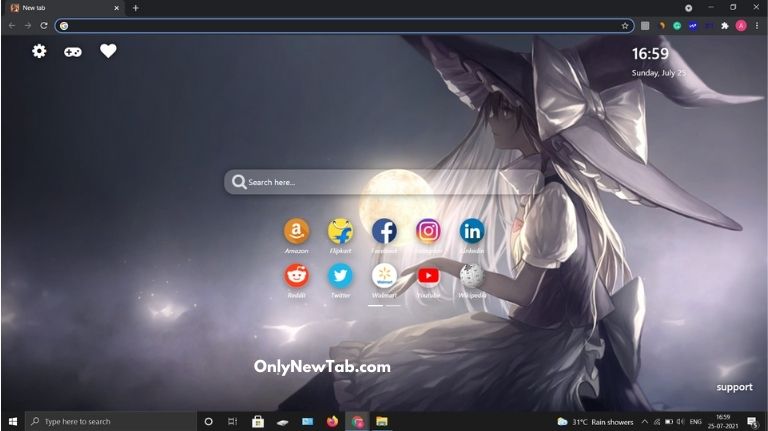Open the volume control in the system tray
The height and width of the screenshot is (431, 768).
(x=681, y=421)
